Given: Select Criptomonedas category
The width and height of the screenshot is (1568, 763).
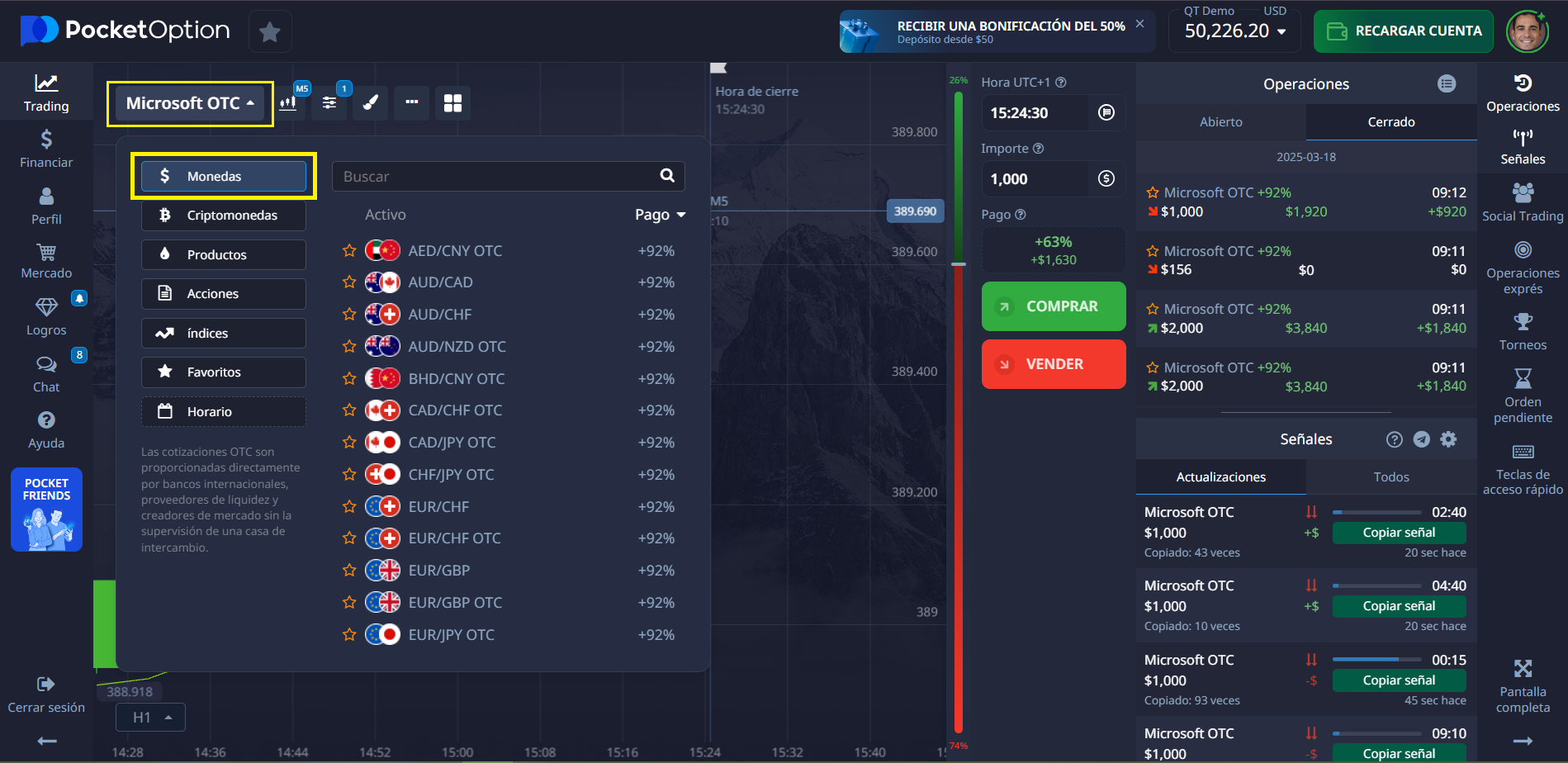Looking at the screenshot, I should [x=224, y=216].
